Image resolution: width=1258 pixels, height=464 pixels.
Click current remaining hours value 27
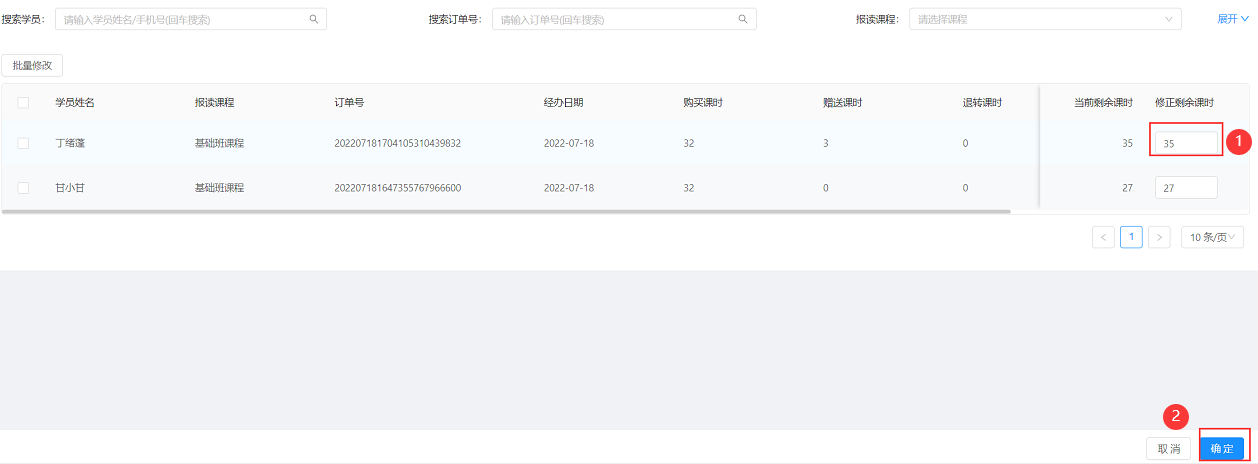click(1127, 188)
